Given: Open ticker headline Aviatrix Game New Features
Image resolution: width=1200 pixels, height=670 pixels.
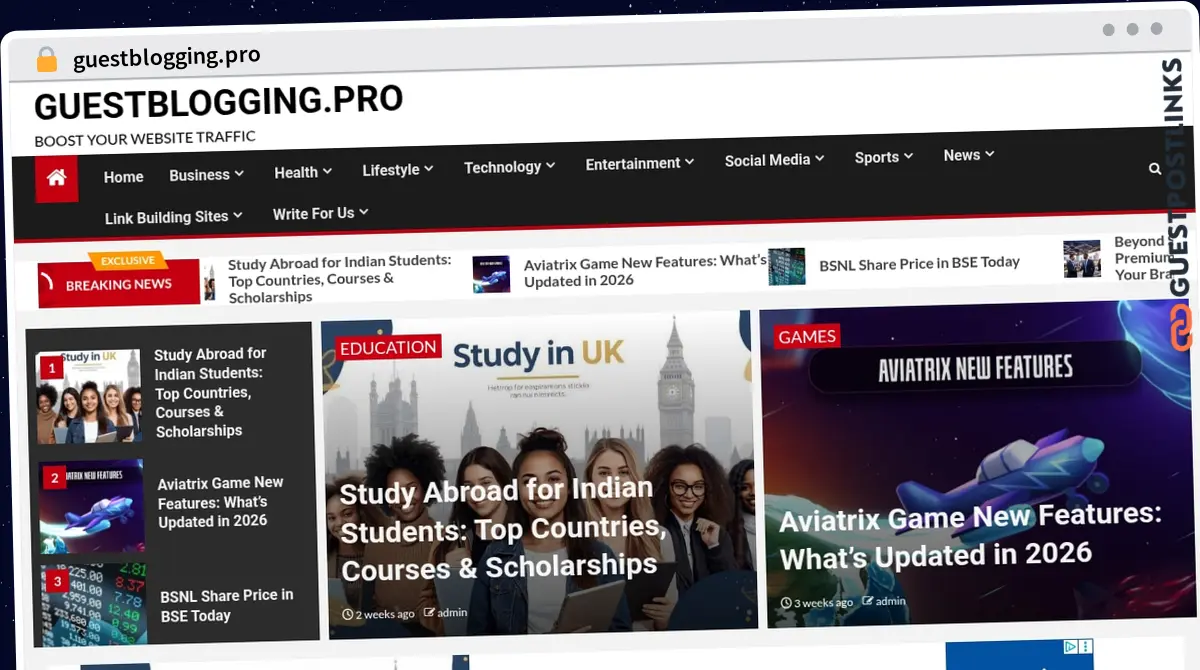Looking at the screenshot, I should 645,270.
